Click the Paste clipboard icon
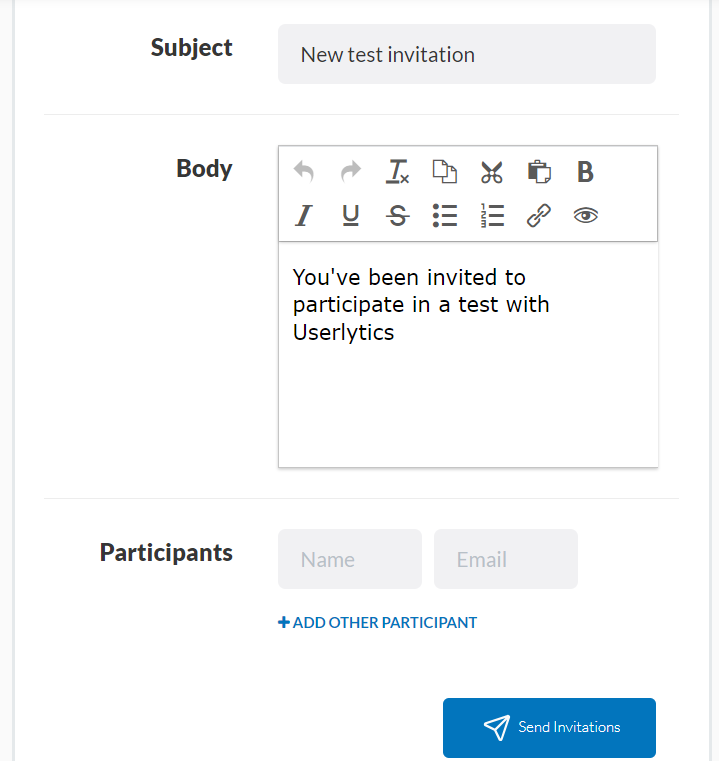 click(x=539, y=172)
